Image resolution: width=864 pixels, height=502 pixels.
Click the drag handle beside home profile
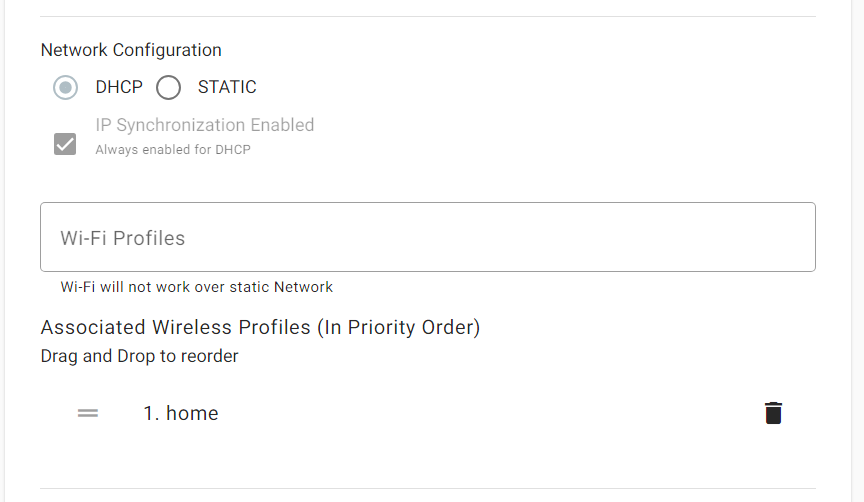pyautogui.click(x=88, y=413)
